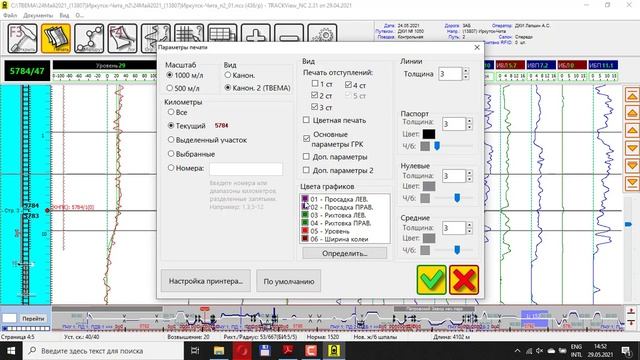
Task: Click the plus toolbar icon
Action: (256, 33)
